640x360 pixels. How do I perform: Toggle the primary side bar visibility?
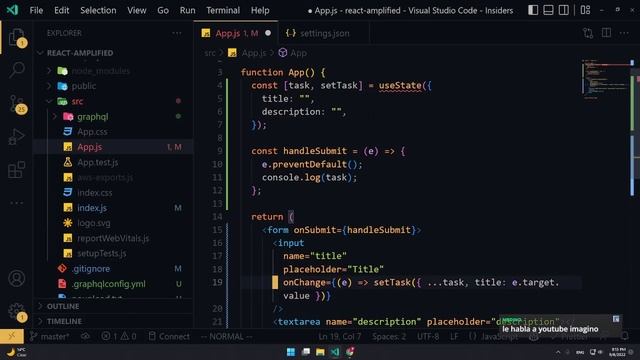coord(533,10)
